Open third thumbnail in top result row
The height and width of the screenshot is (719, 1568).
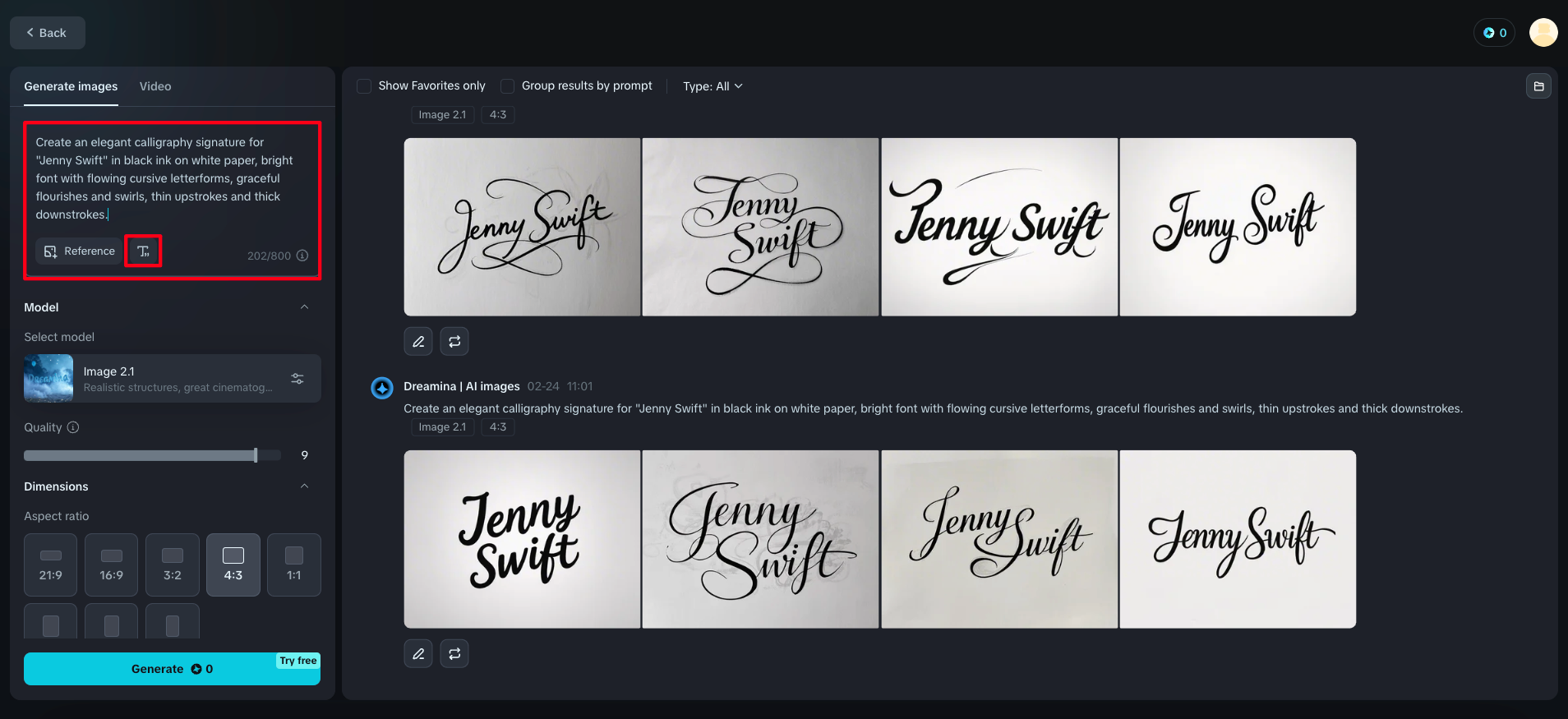[999, 227]
